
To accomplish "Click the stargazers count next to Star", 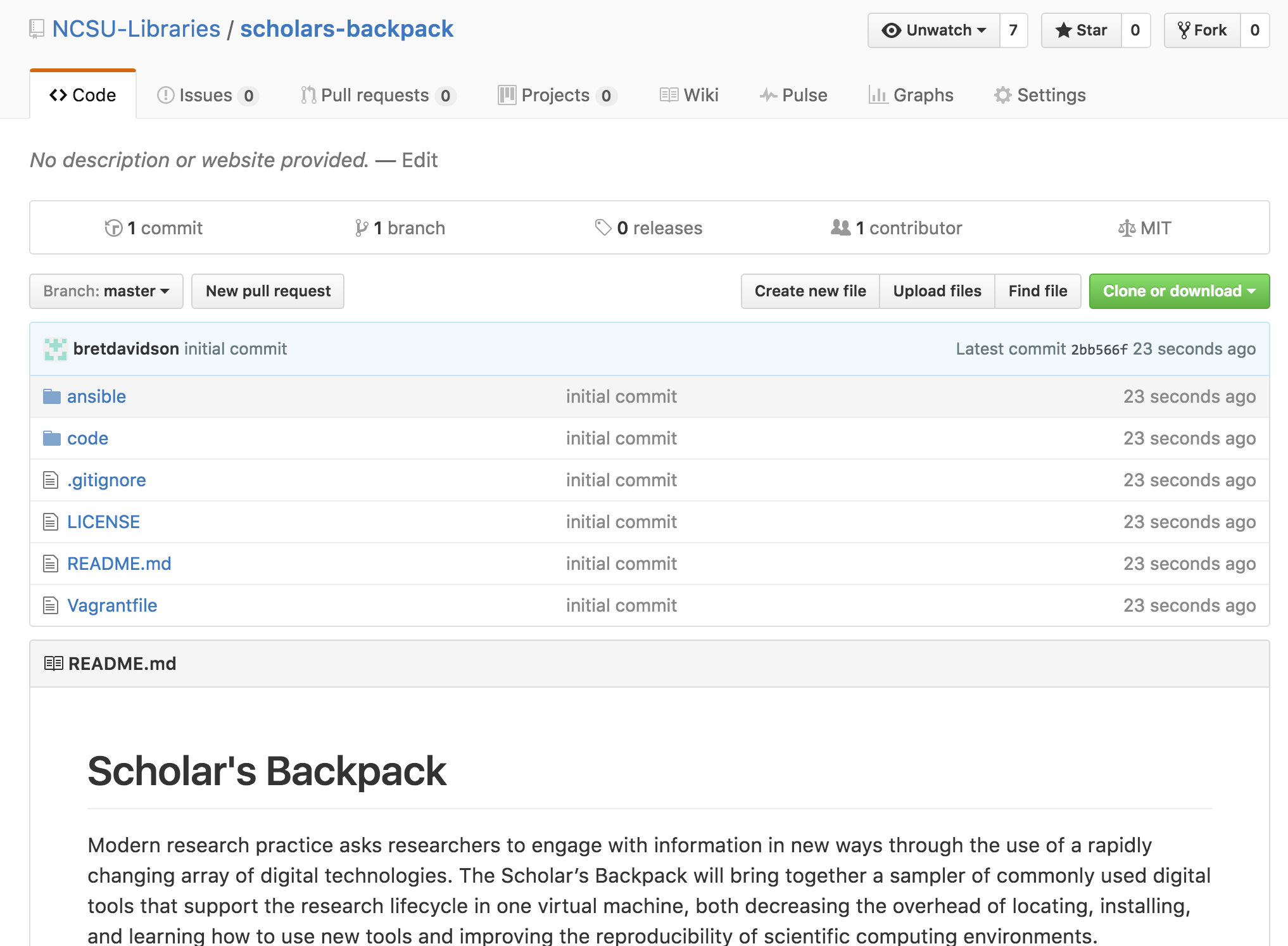I will click(x=1135, y=30).
